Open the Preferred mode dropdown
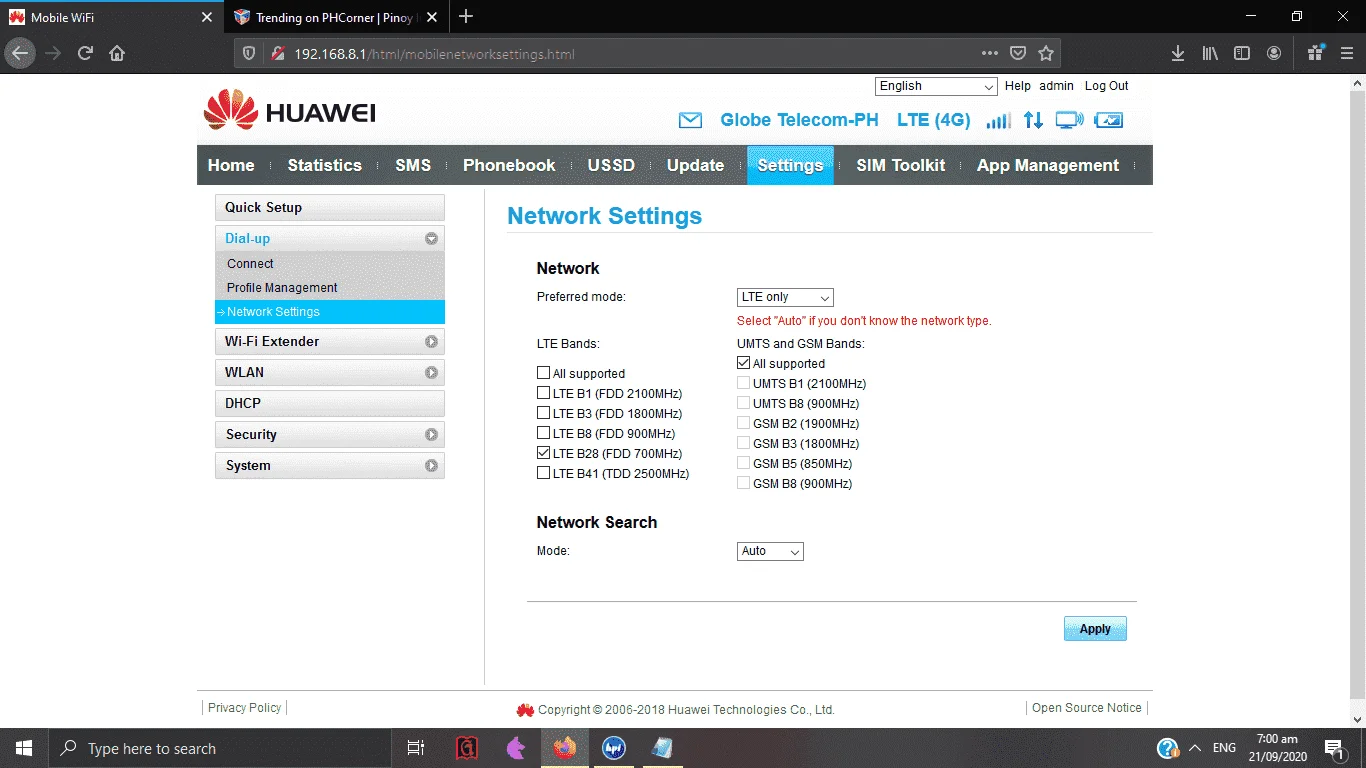This screenshot has height=768, width=1366. click(785, 297)
